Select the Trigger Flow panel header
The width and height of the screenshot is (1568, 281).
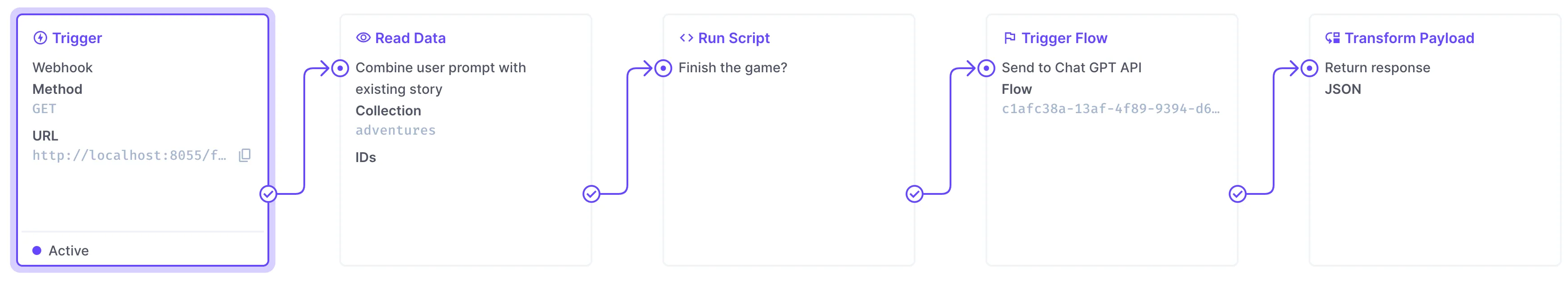tap(1064, 38)
